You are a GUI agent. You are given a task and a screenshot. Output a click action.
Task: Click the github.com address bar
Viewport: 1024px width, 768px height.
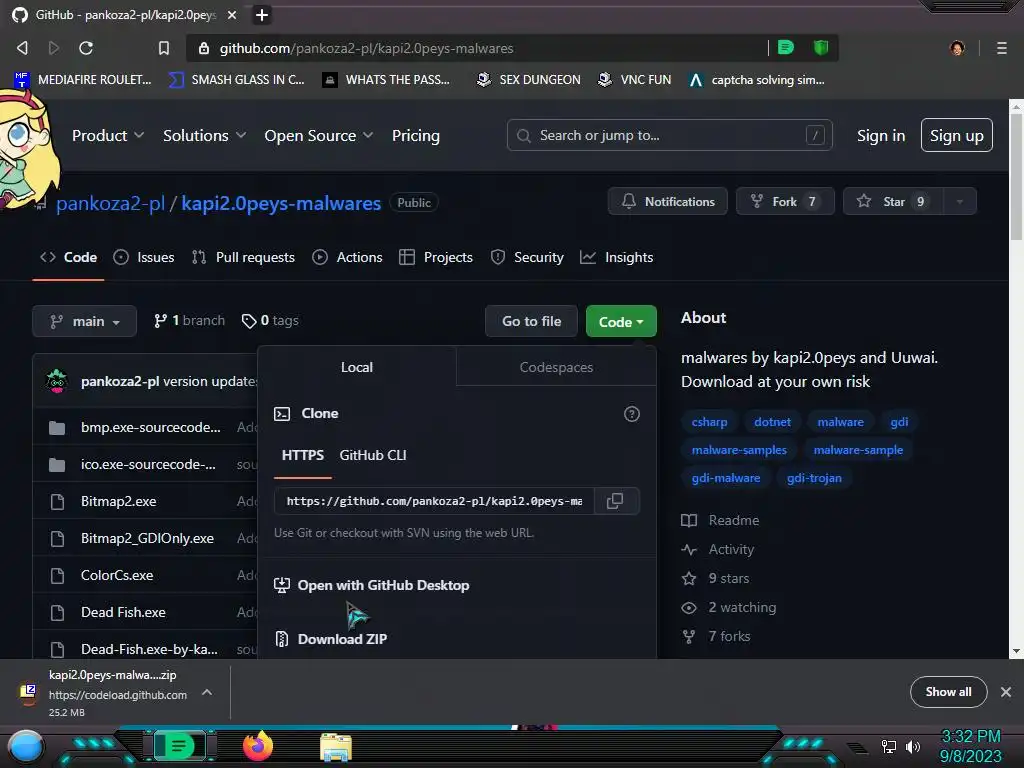tap(477, 48)
